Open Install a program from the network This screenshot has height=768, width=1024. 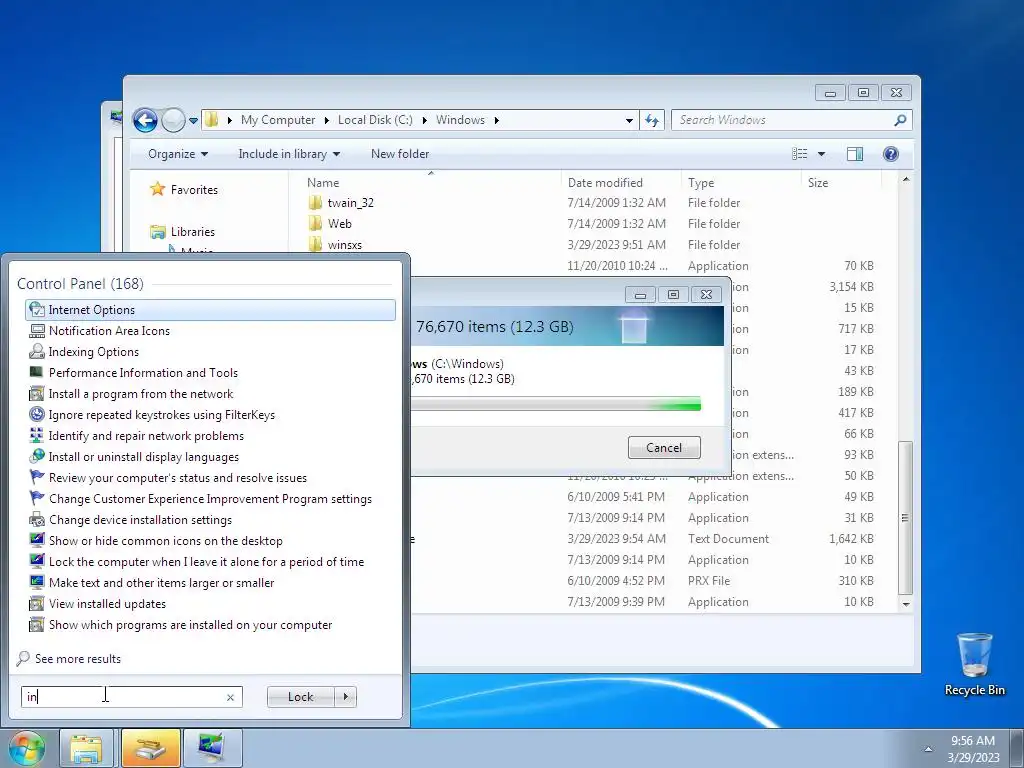click(x=140, y=394)
